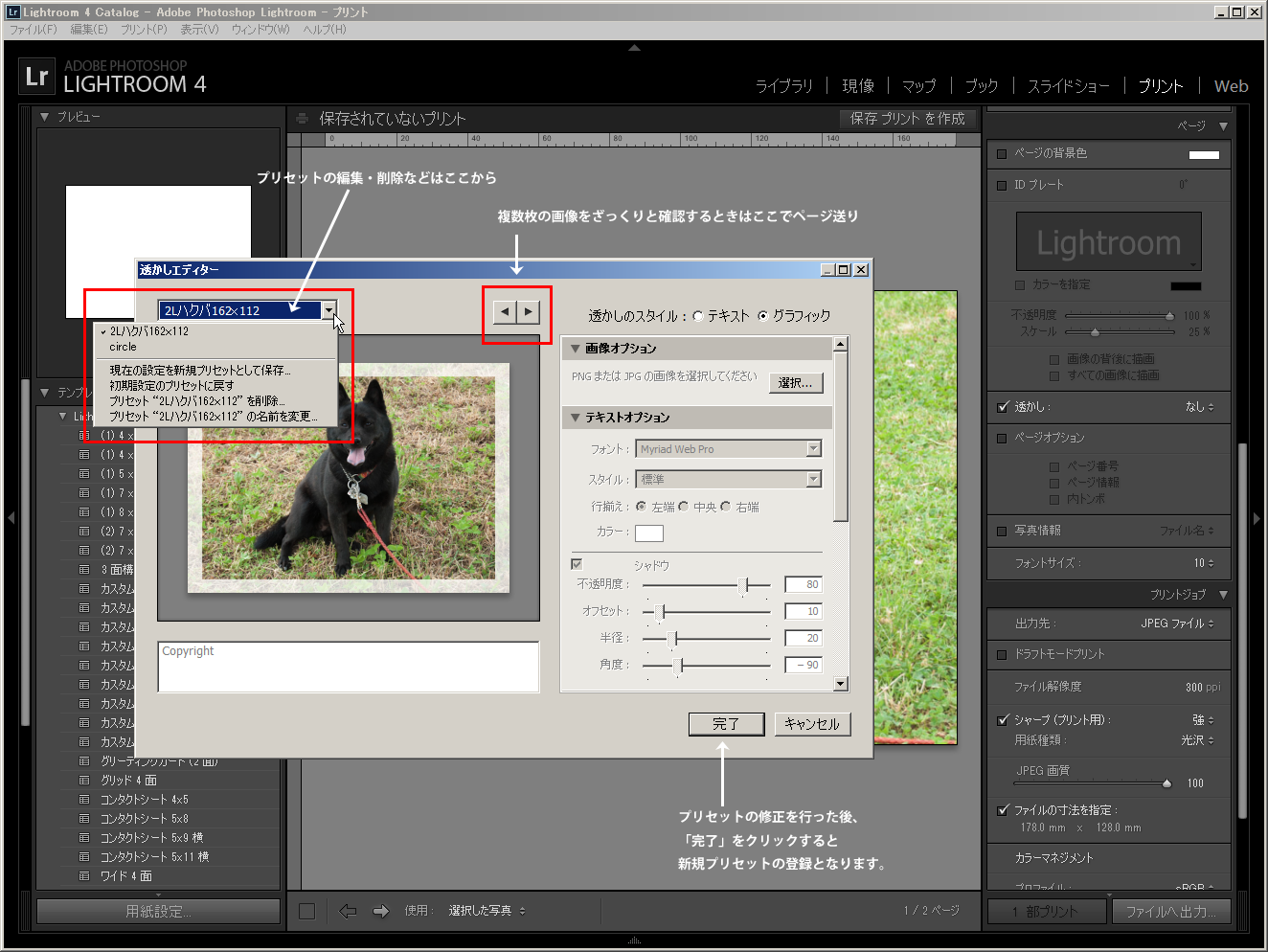Screen dimensions: 1268x952
Task: Click the next page arrow in bottom toolbar
Action: click(381, 911)
